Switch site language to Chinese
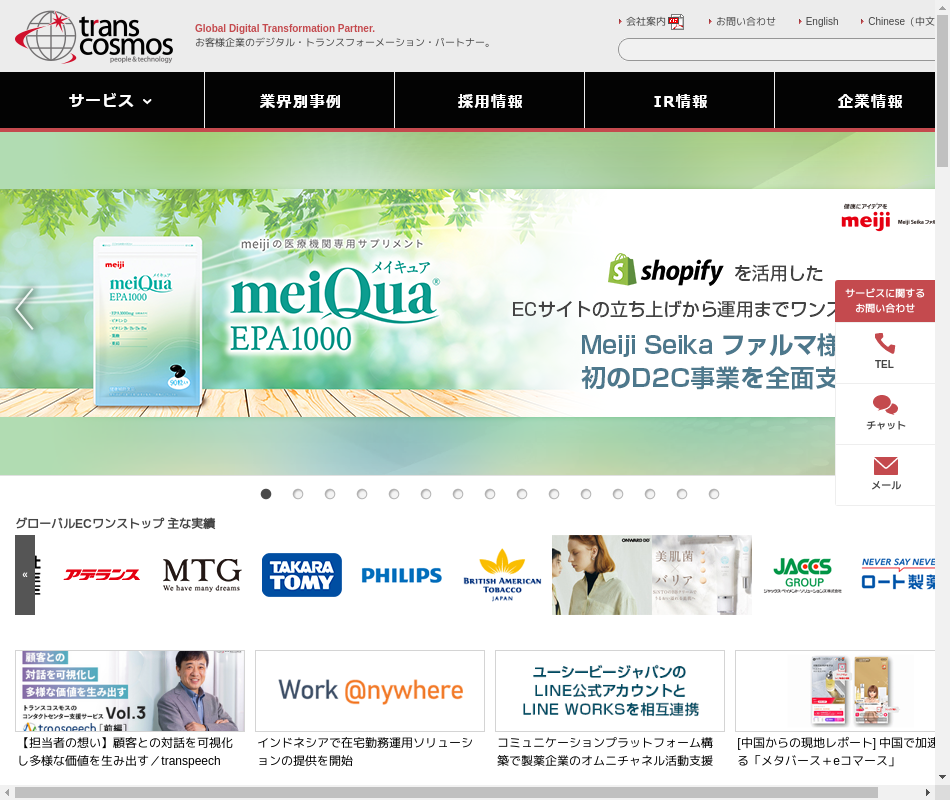The image size is (950, 800). pos(902,21)
